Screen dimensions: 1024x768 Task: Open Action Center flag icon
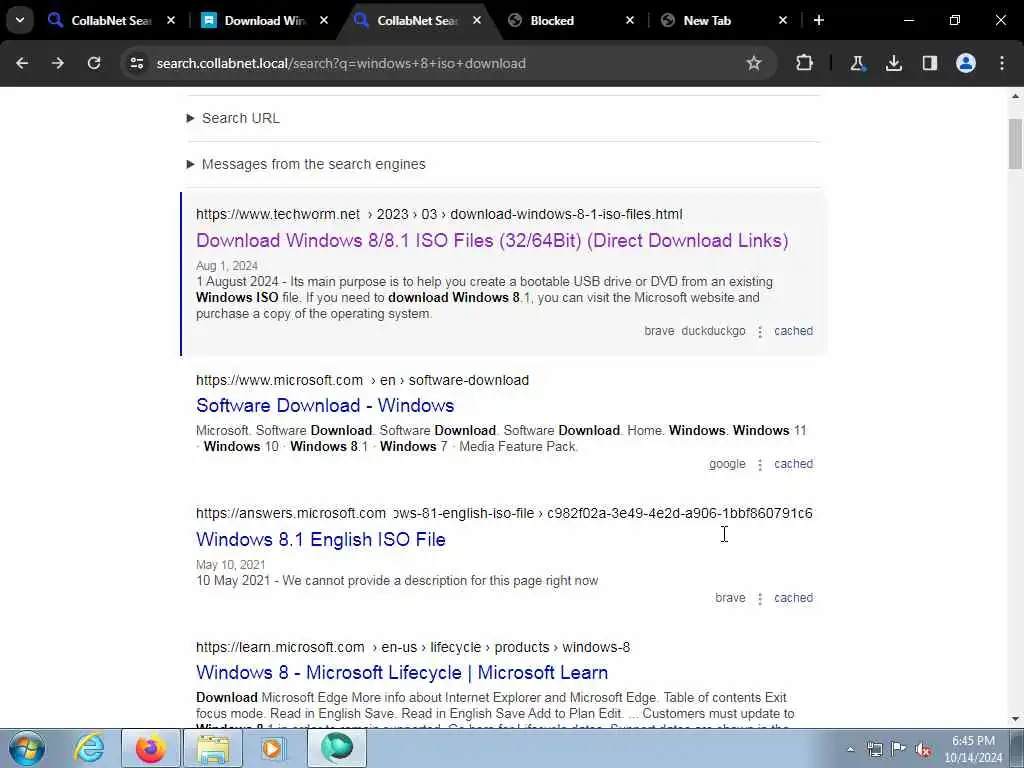pos(899,749)
